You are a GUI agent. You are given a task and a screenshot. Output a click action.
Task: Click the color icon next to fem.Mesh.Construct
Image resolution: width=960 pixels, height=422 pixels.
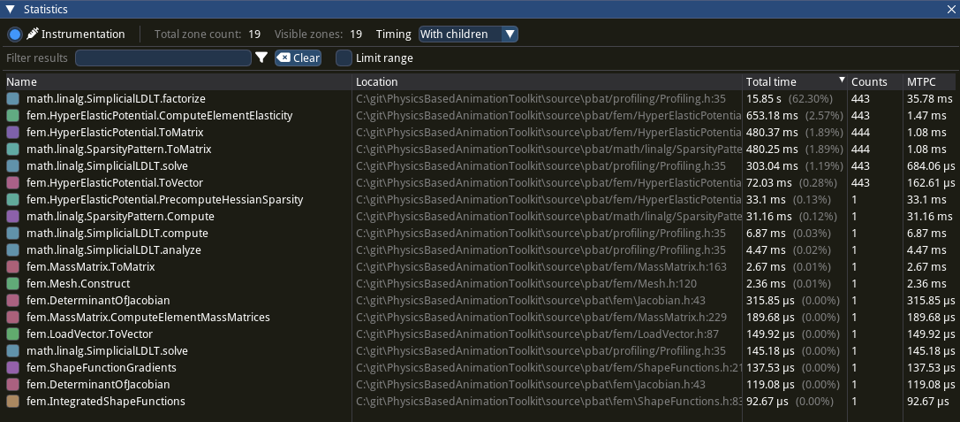coord(13,284)
